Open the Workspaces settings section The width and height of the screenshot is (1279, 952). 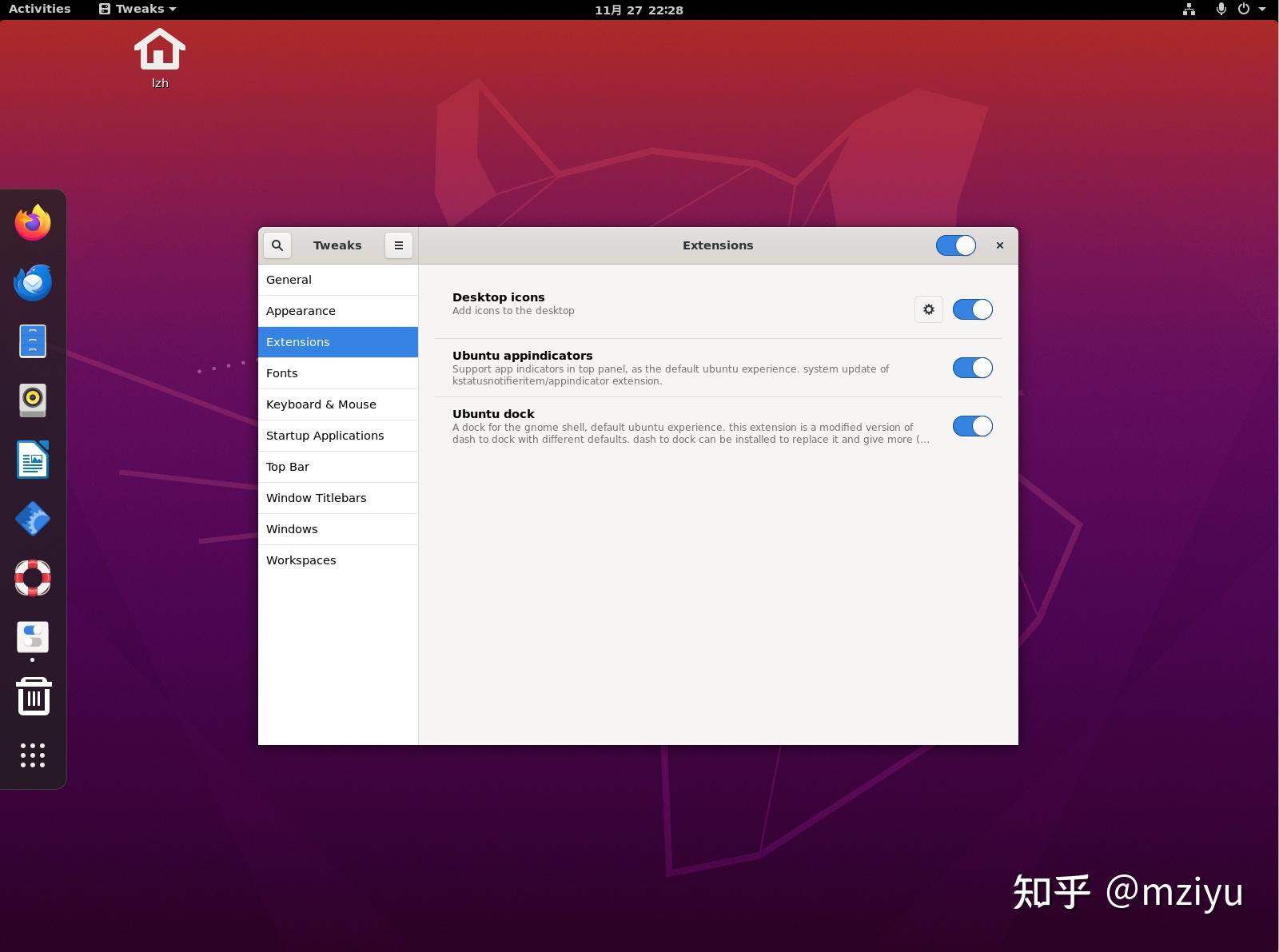[x=301, y=560]
